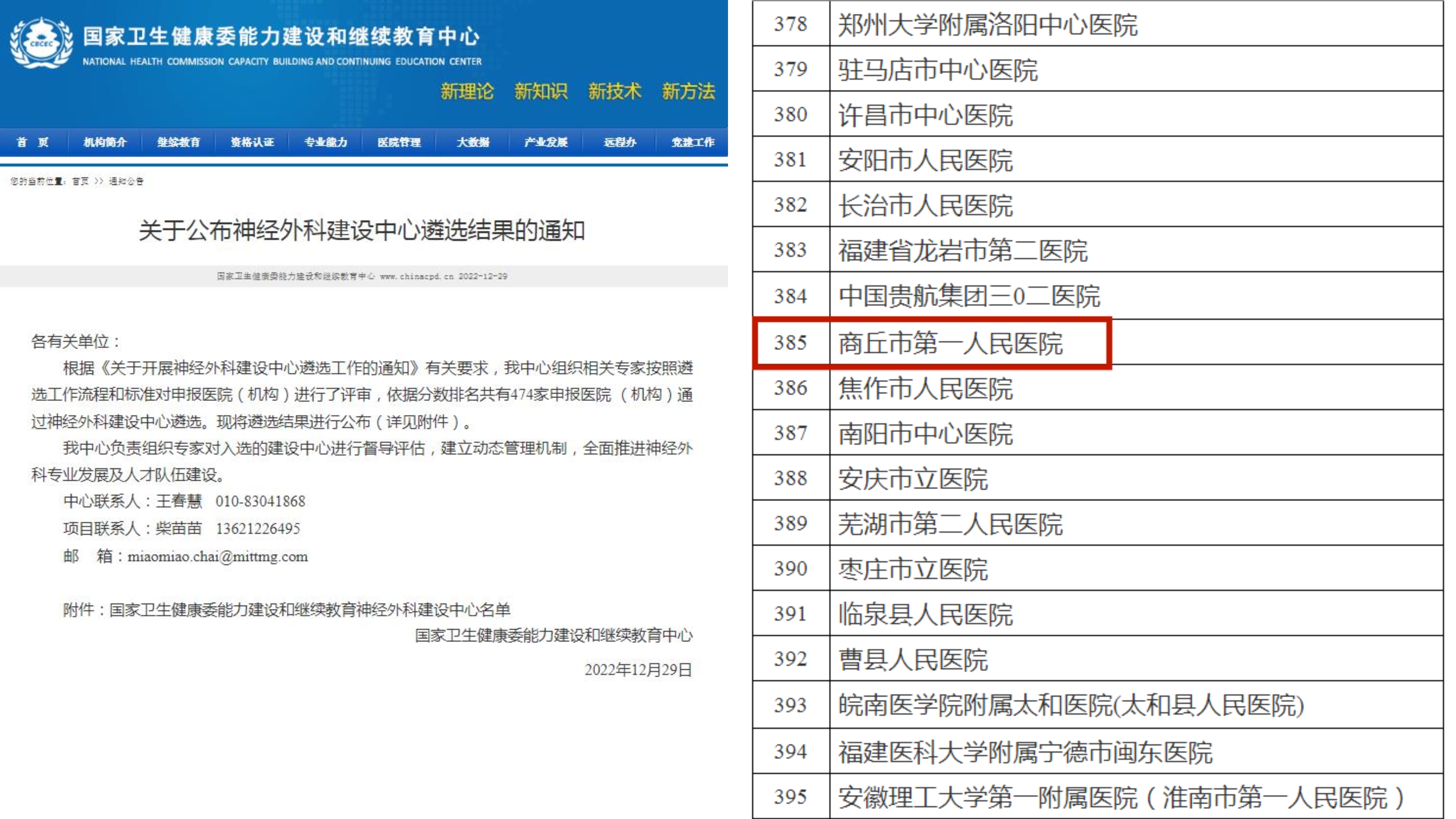Click table row 曹县人民医院

coord(1098,658)
